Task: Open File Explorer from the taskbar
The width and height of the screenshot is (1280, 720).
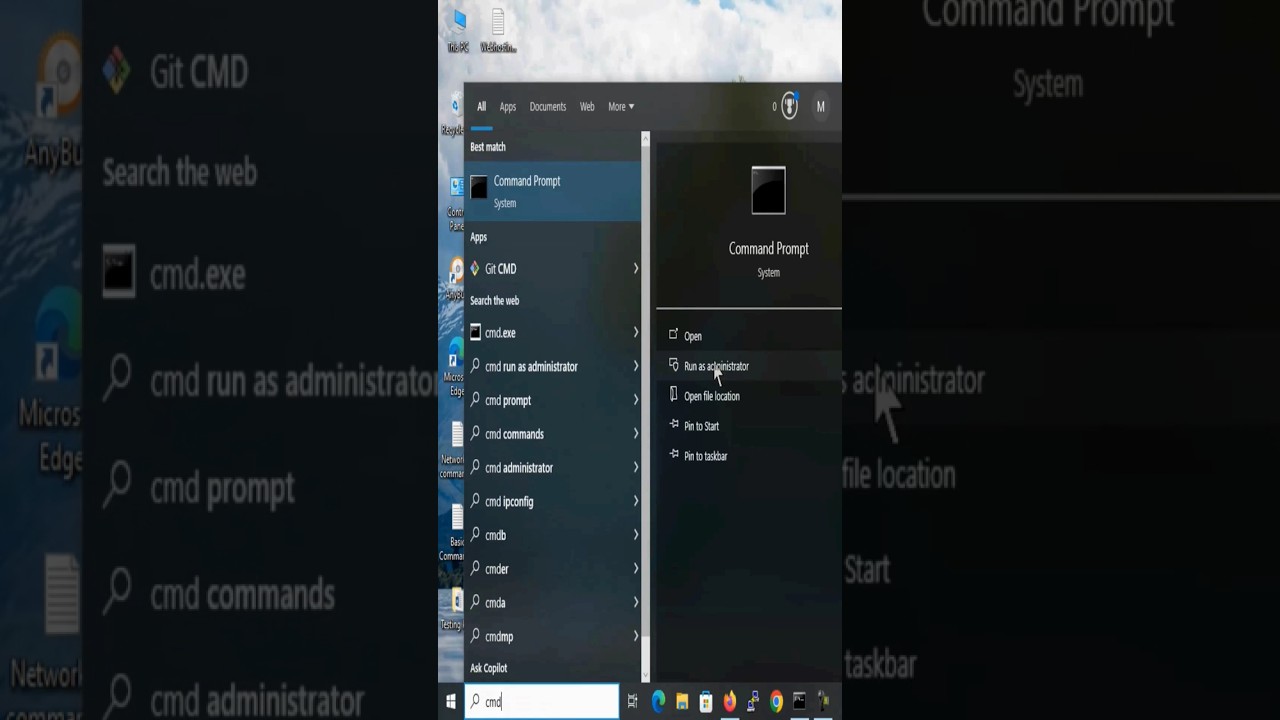Action: 682,702
